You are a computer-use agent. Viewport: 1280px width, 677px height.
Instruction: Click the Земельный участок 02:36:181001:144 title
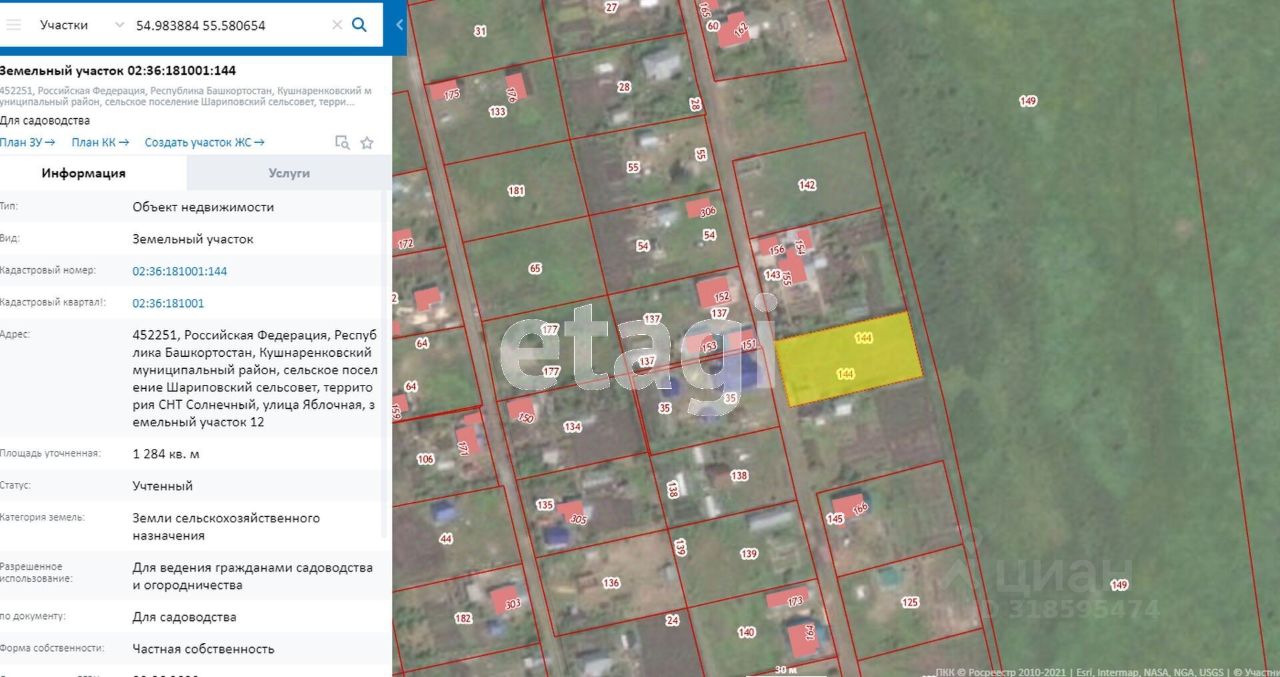[x=118, y=70]
